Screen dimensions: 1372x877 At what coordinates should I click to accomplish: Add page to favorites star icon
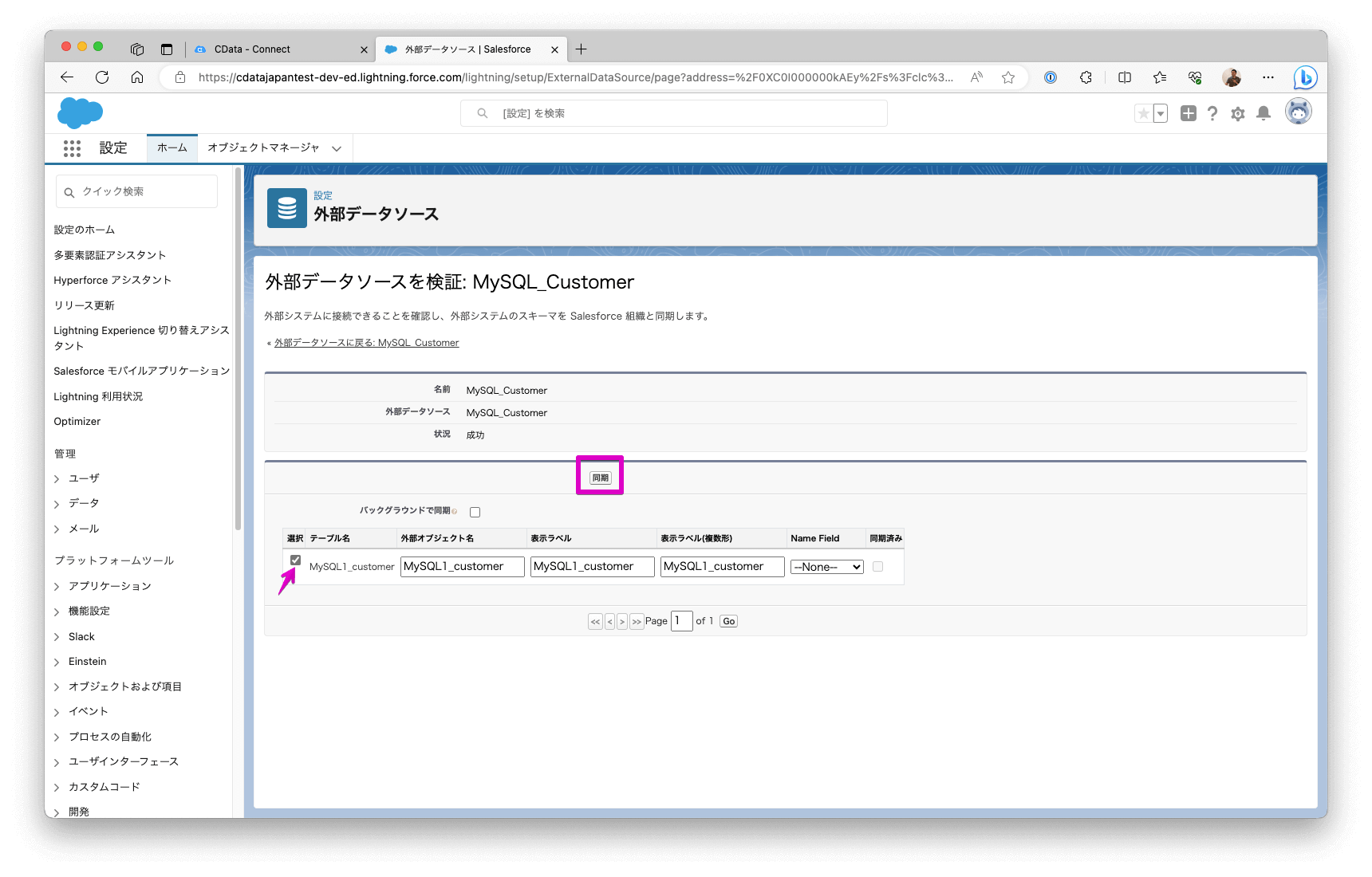1008,77
